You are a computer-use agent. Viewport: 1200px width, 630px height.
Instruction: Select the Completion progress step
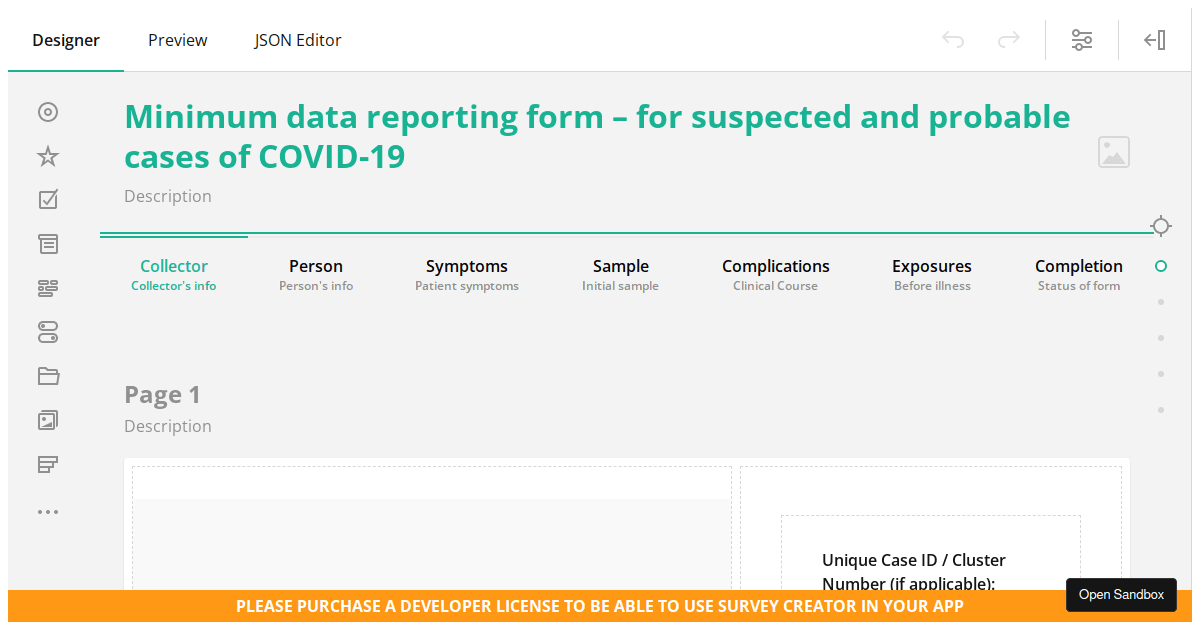coord(1078,274)
